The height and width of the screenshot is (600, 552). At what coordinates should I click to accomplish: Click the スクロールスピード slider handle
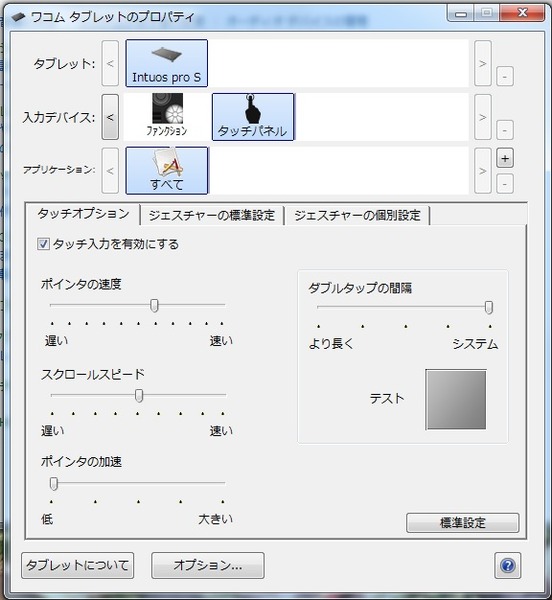(139, 396)
